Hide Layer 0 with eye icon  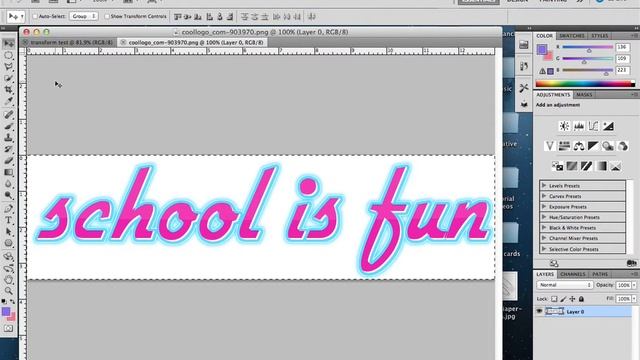(x=539, y=311)
